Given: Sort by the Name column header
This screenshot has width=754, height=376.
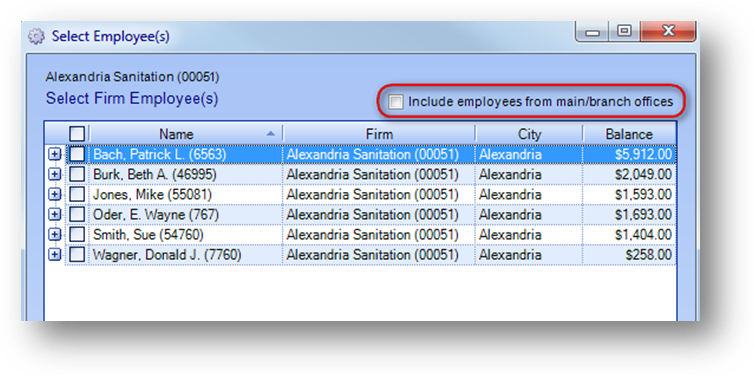Looking at the screenshot, I should point(186,134).
